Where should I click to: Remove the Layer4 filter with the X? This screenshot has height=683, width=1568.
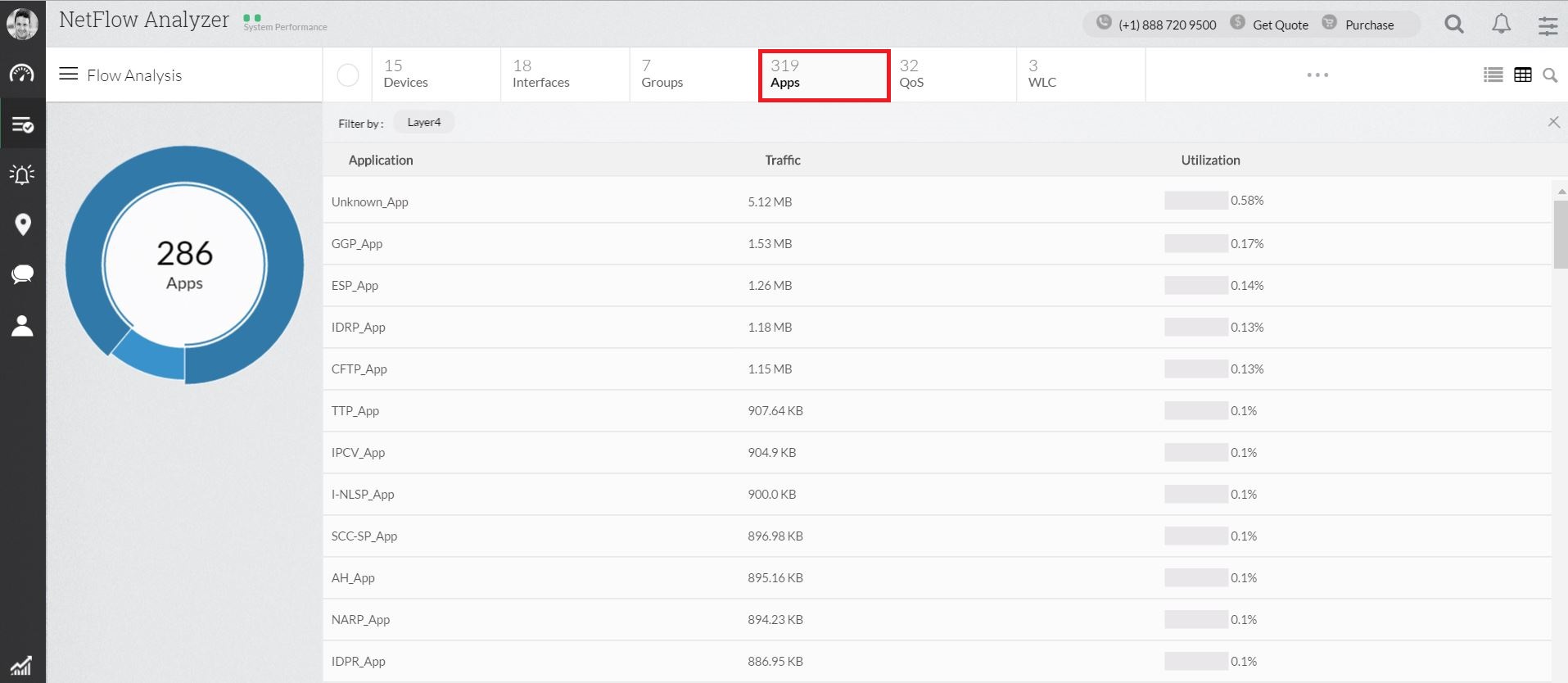click(1553, 122)
